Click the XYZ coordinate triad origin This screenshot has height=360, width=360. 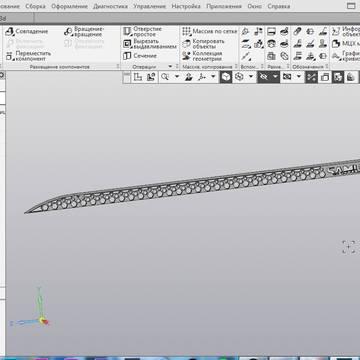click(42, 321)
